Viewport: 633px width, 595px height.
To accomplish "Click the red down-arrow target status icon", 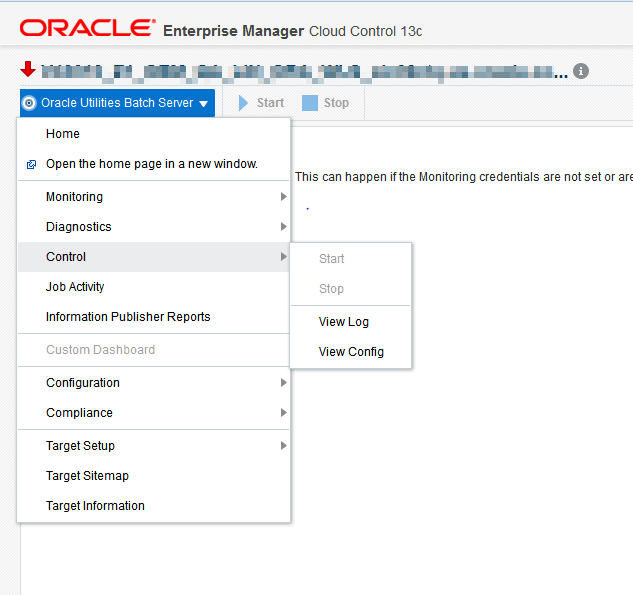I will point(28,69).
